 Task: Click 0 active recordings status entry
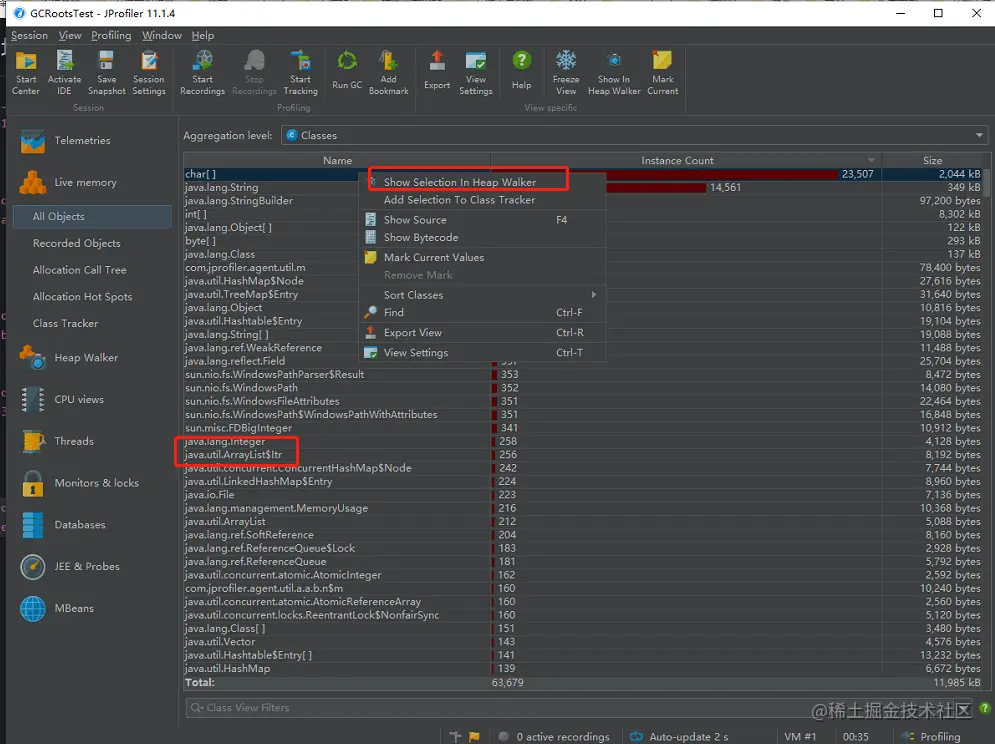(554, 736)
